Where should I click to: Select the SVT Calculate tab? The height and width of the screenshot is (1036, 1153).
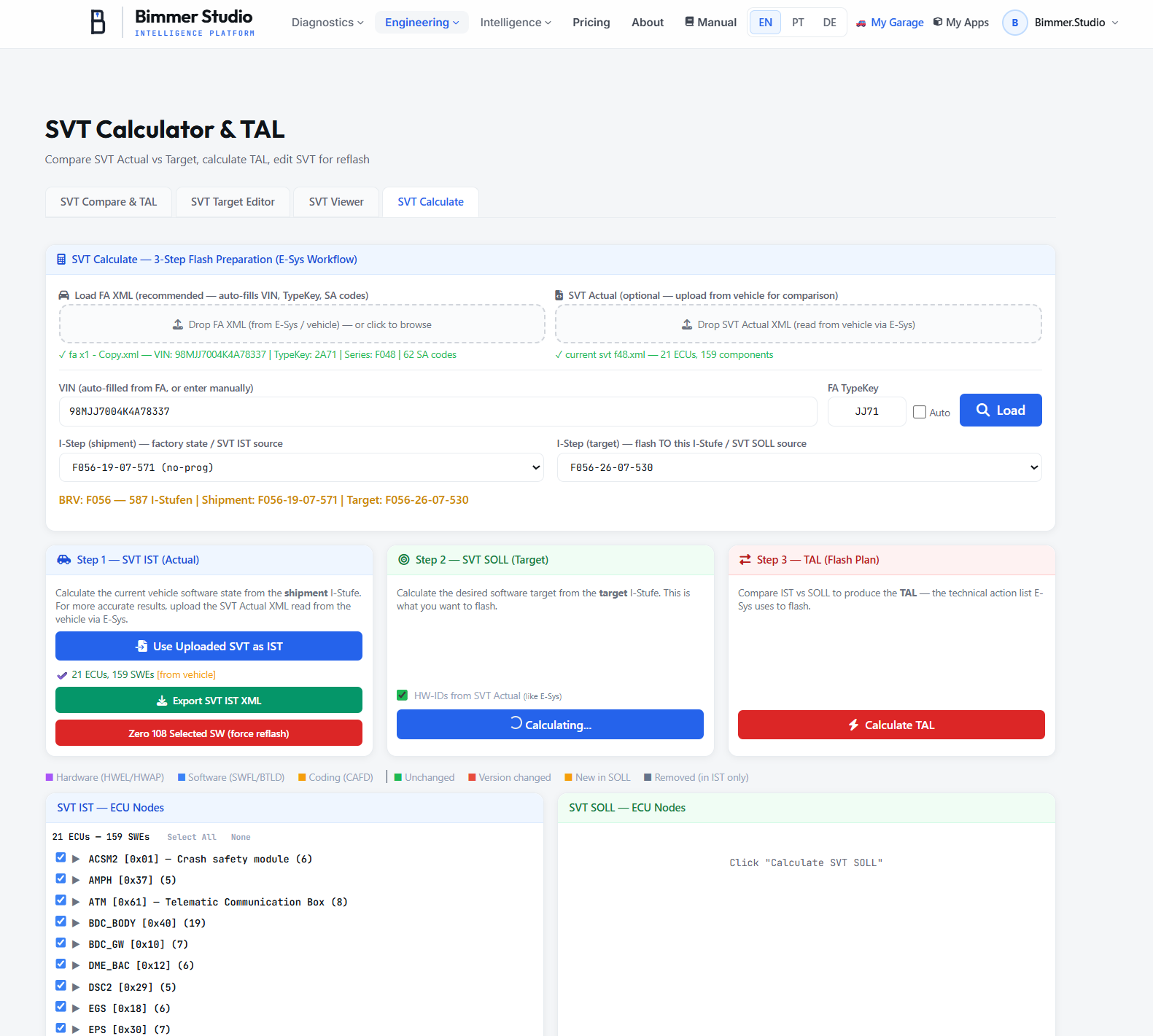coord(431,202)
